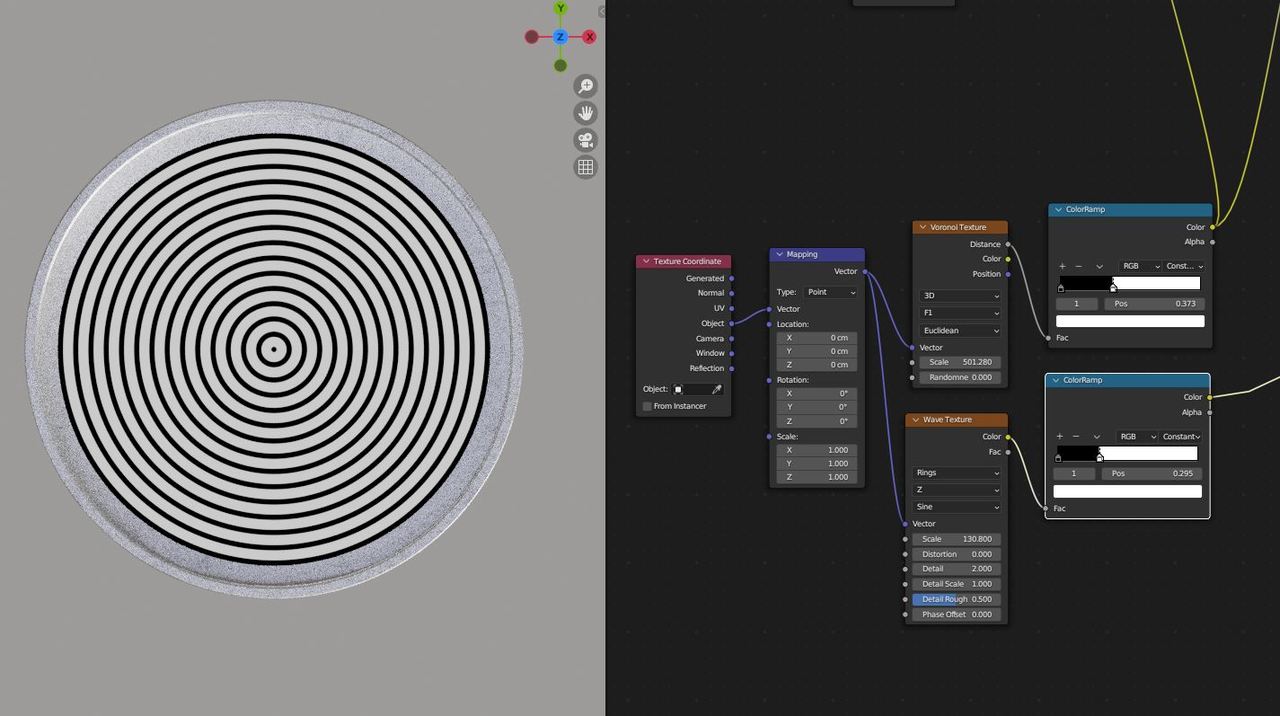Image resolution: width=1280 pixels, height=716 pixels.
Task: Click the Voronoi Texture Position output socket
Action: (x=1008, y=274)
